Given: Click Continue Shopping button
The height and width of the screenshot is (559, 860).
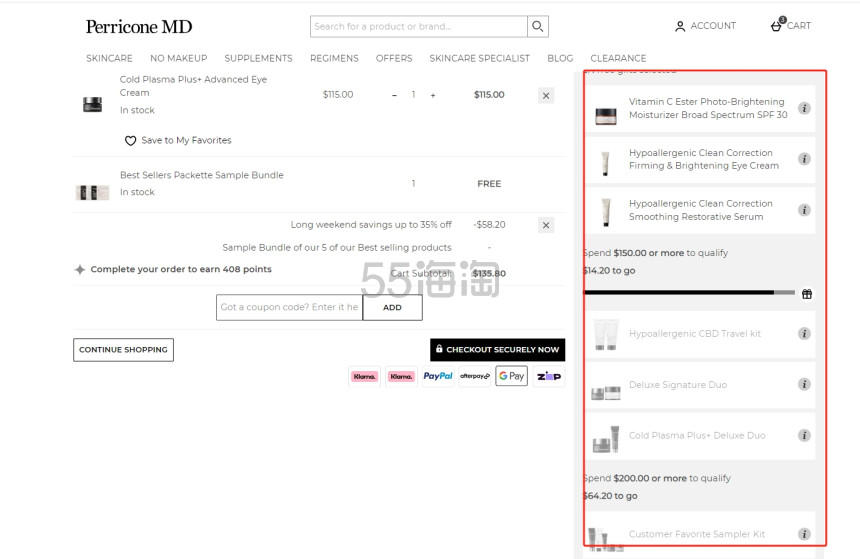Looking at the screenshot, I should point(123,350).
